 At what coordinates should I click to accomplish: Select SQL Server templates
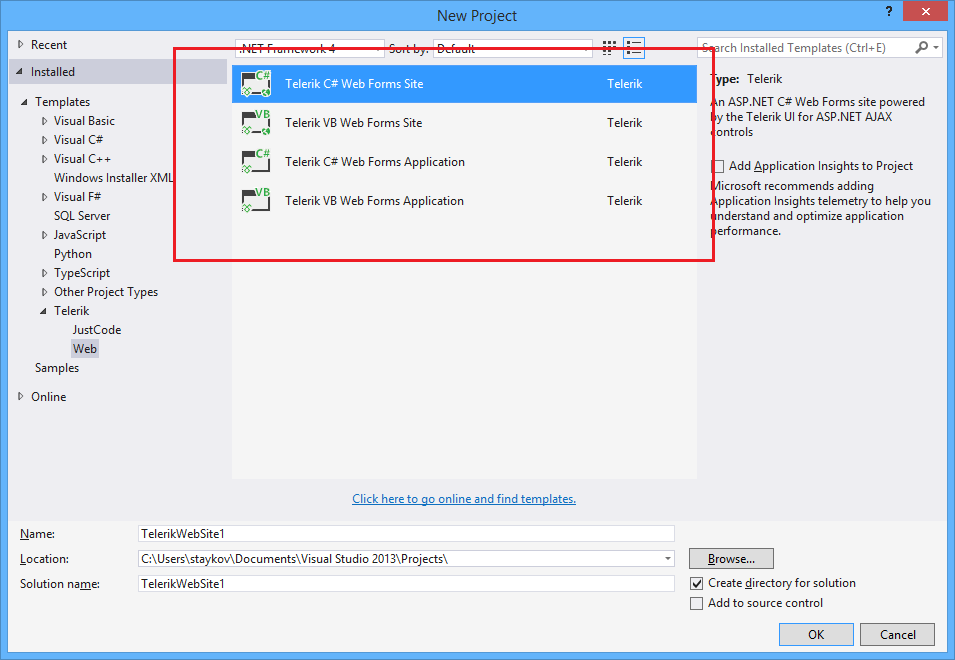pos(82,216)
